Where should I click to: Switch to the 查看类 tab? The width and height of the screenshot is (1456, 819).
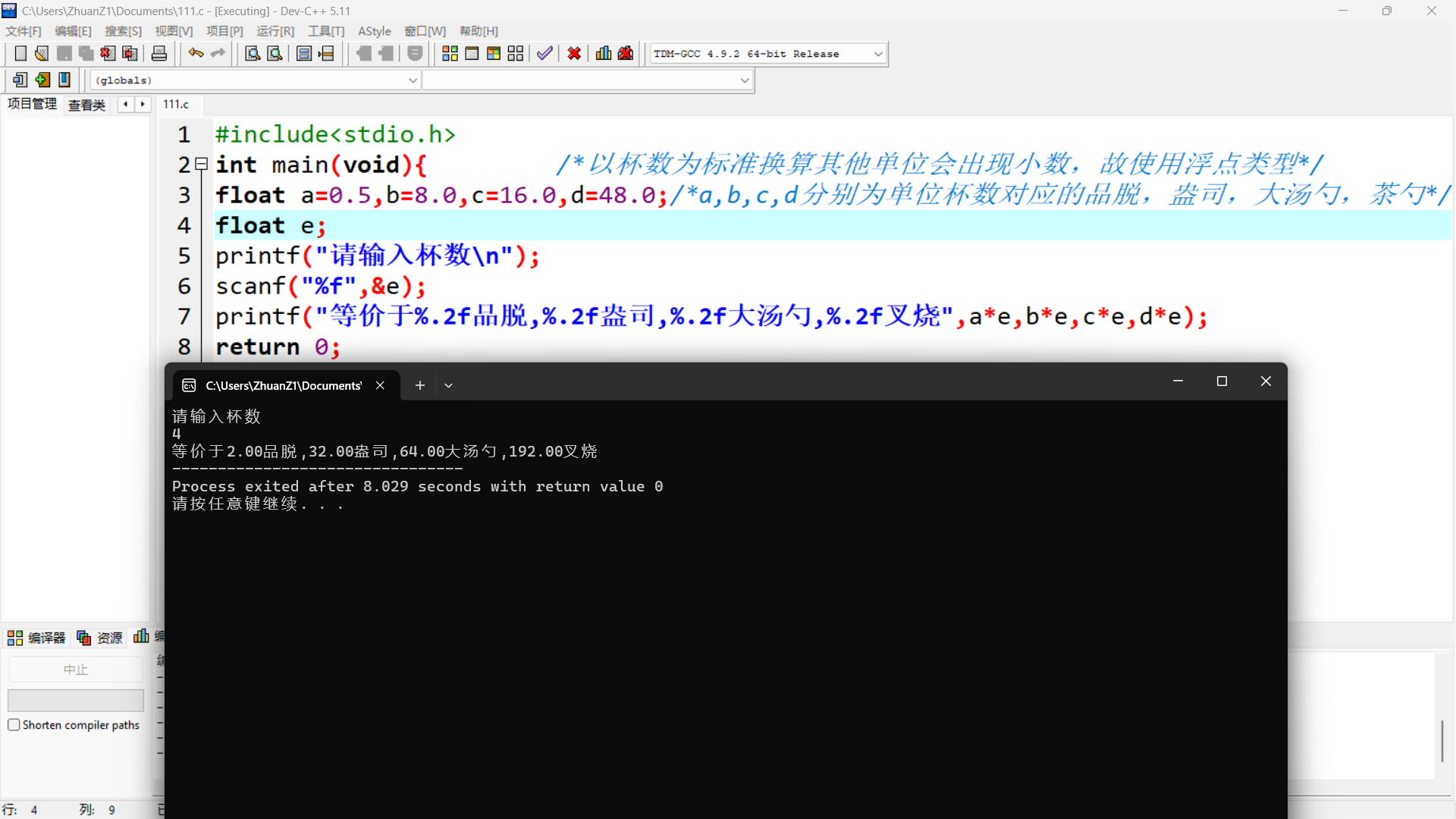coord(86,105)
